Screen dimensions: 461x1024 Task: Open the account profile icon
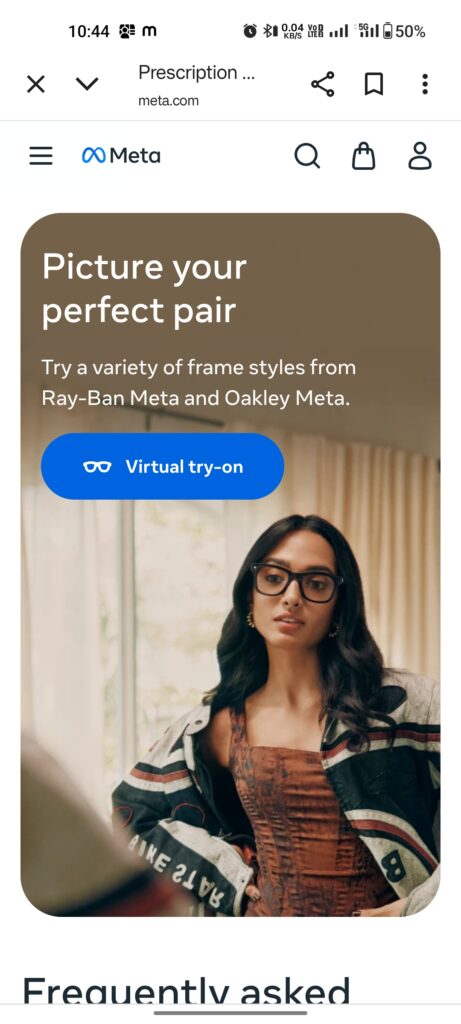[420, 156]
